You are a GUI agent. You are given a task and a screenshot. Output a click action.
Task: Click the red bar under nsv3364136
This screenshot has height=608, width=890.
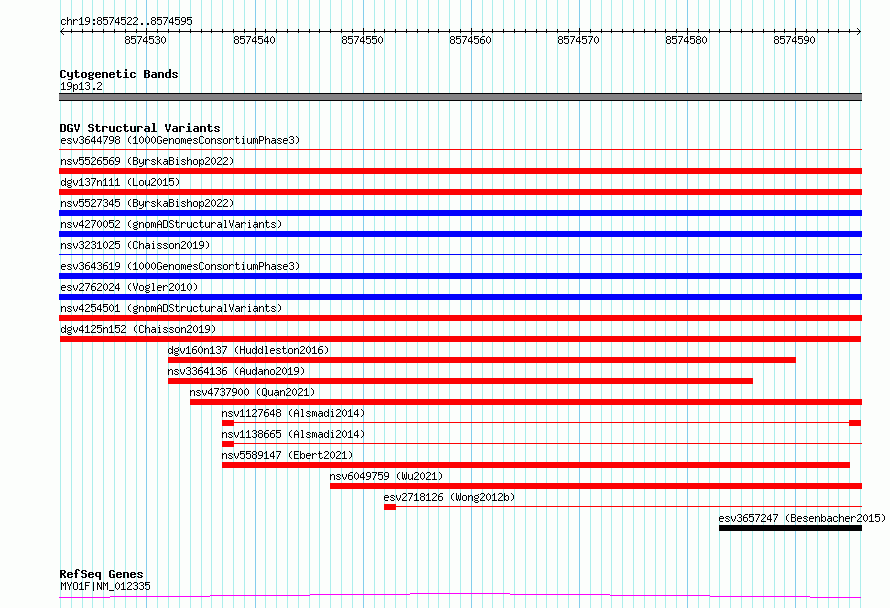point(460,381)
